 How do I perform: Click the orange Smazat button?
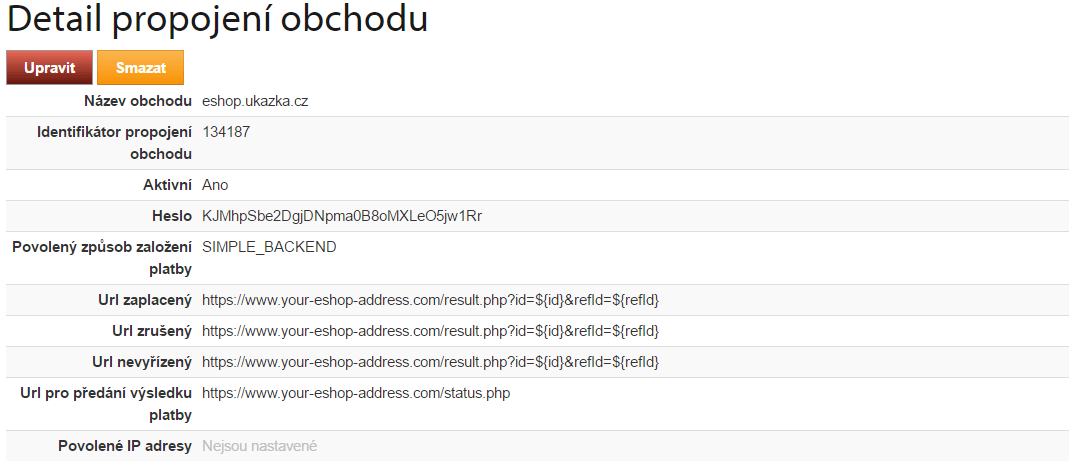tap(141, 68)
